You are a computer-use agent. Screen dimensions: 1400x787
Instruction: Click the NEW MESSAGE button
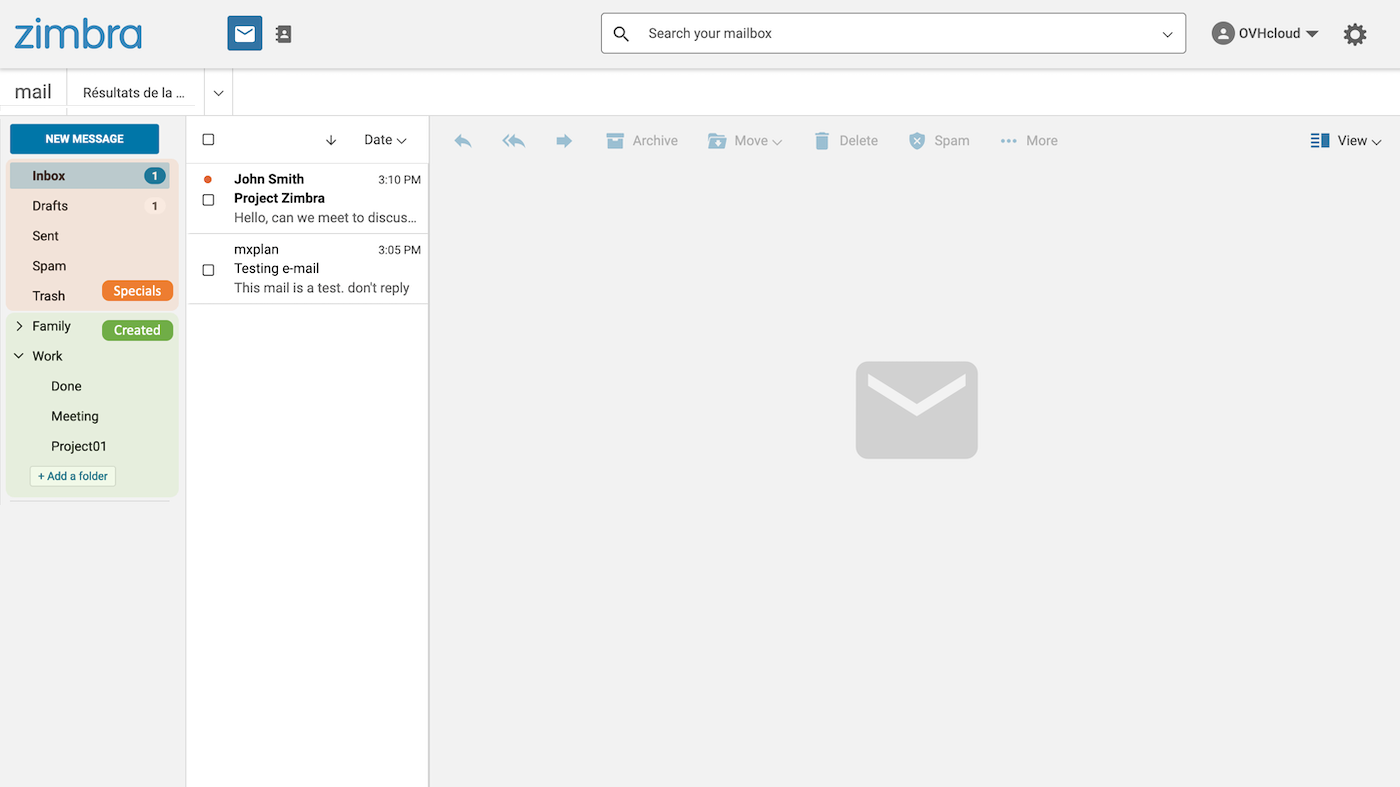[84, 139]
